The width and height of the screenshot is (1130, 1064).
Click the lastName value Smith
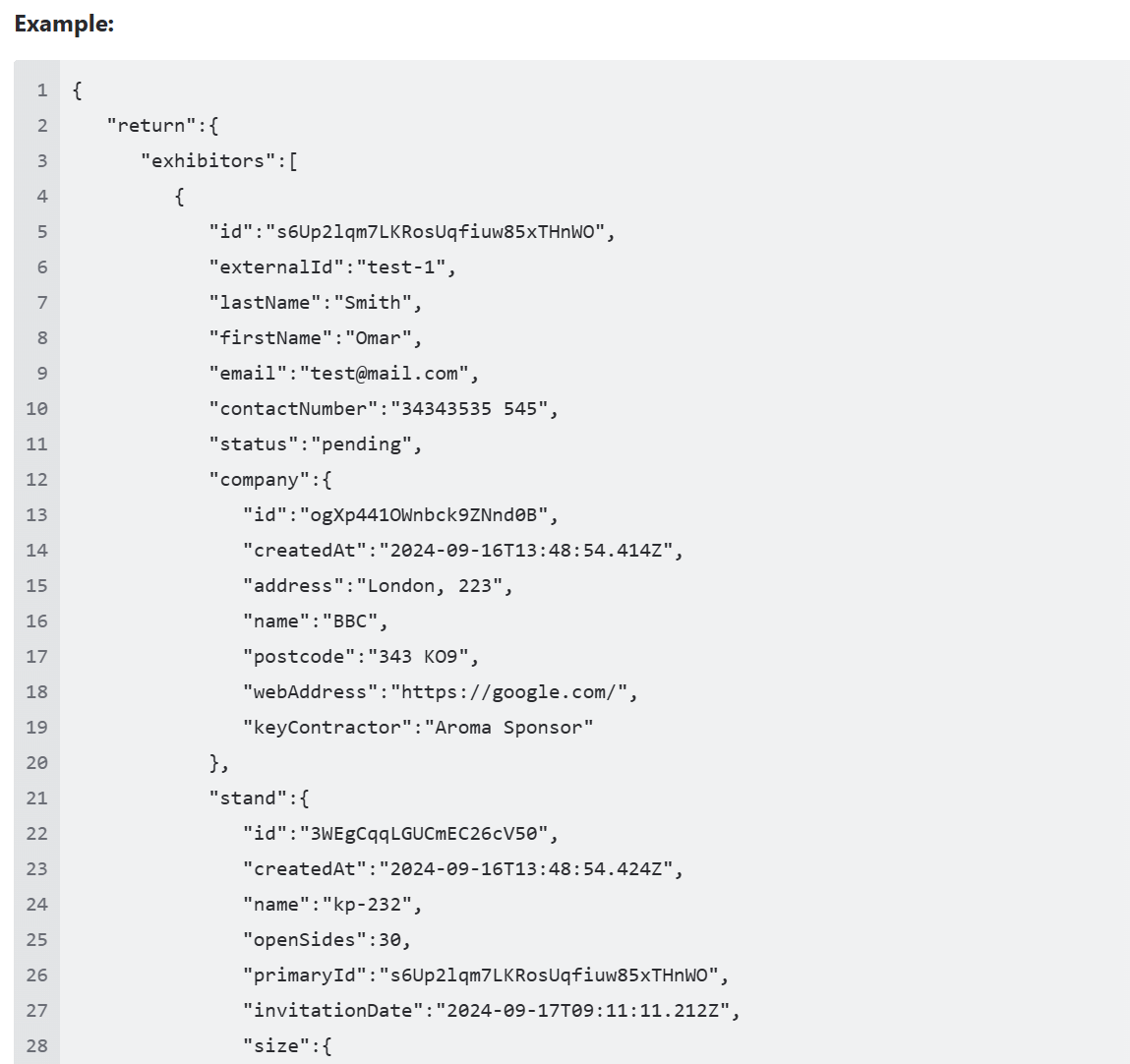click(374, 303)
